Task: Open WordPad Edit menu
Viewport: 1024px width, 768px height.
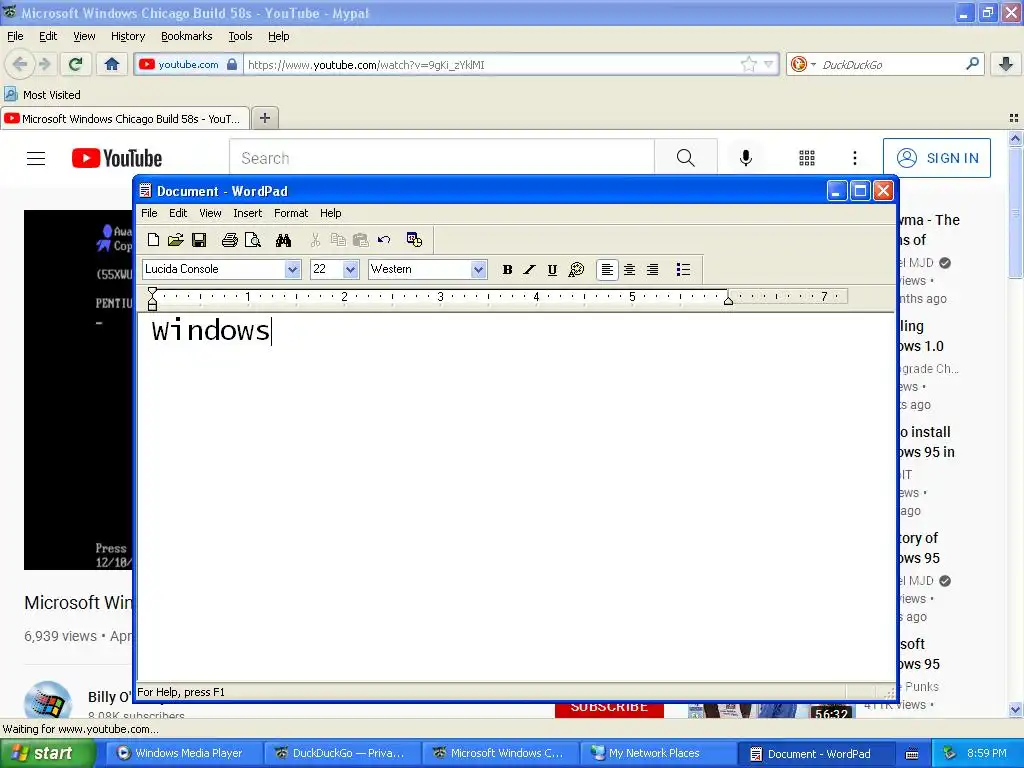Action: tap(178, 213)
